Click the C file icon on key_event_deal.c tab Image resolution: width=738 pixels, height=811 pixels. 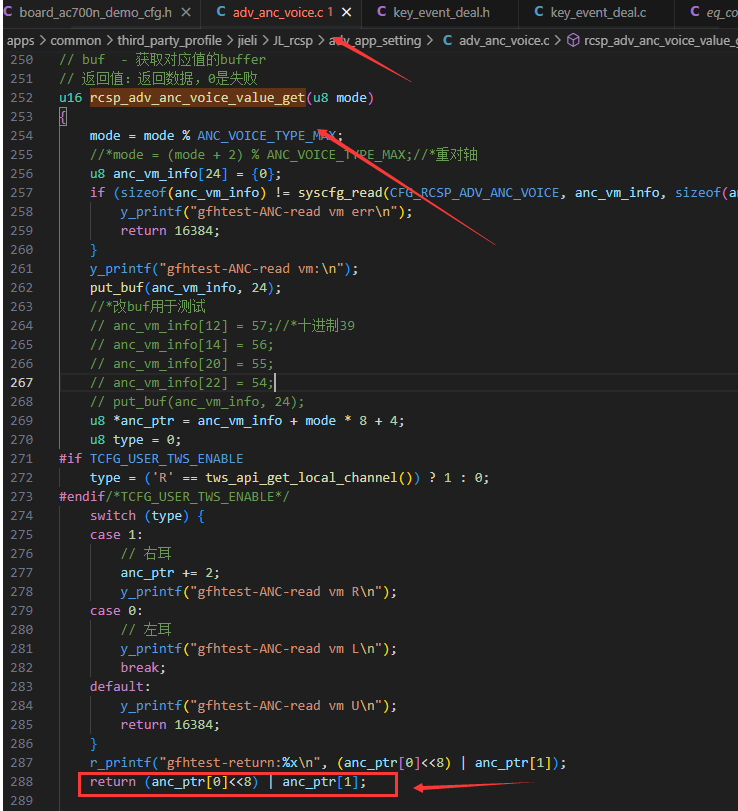(539, 12)
